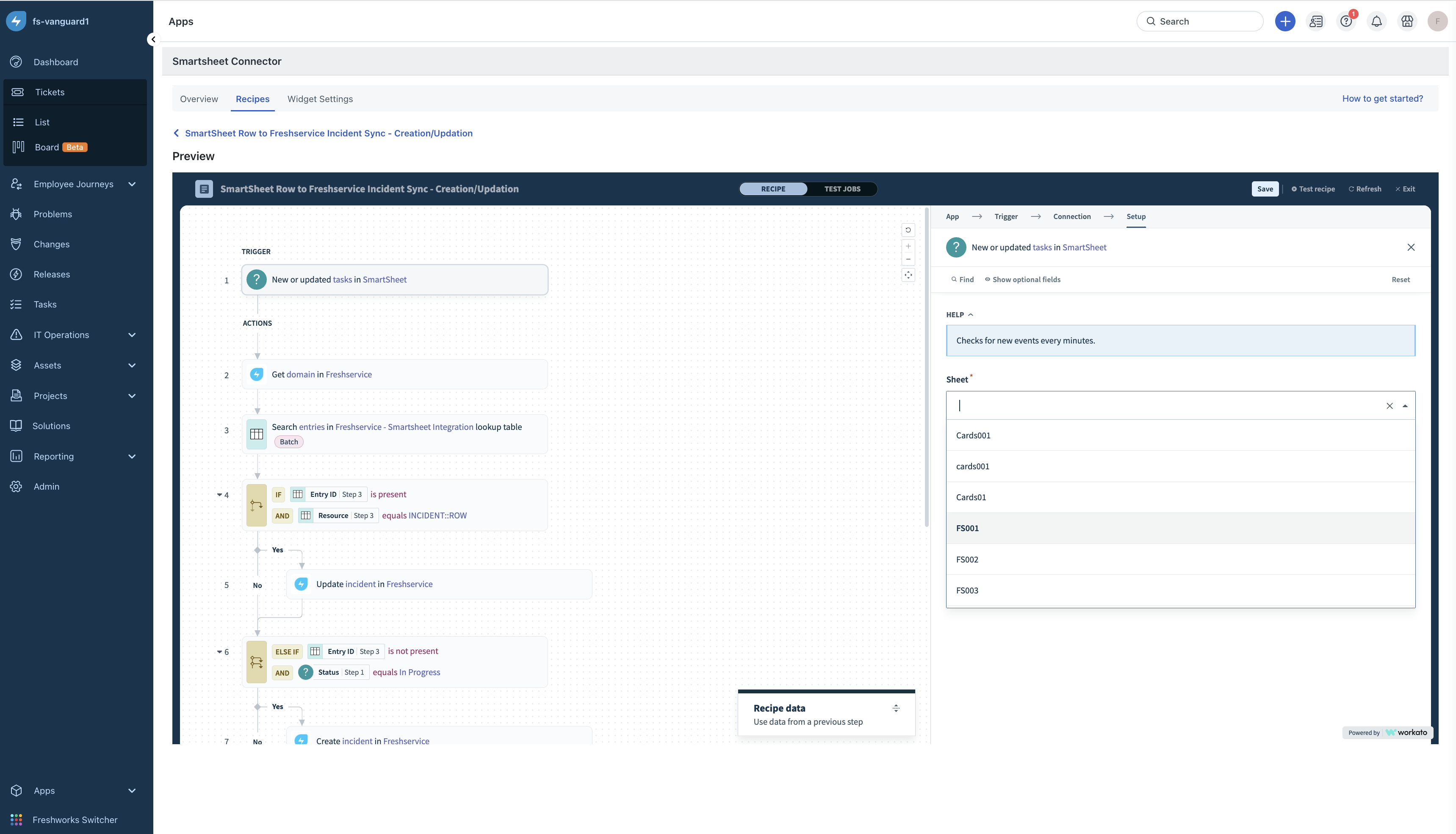Viewport: 1456px width, 834px height.
Task: Open the notifications bell icon
Action: pos(1376,21)
